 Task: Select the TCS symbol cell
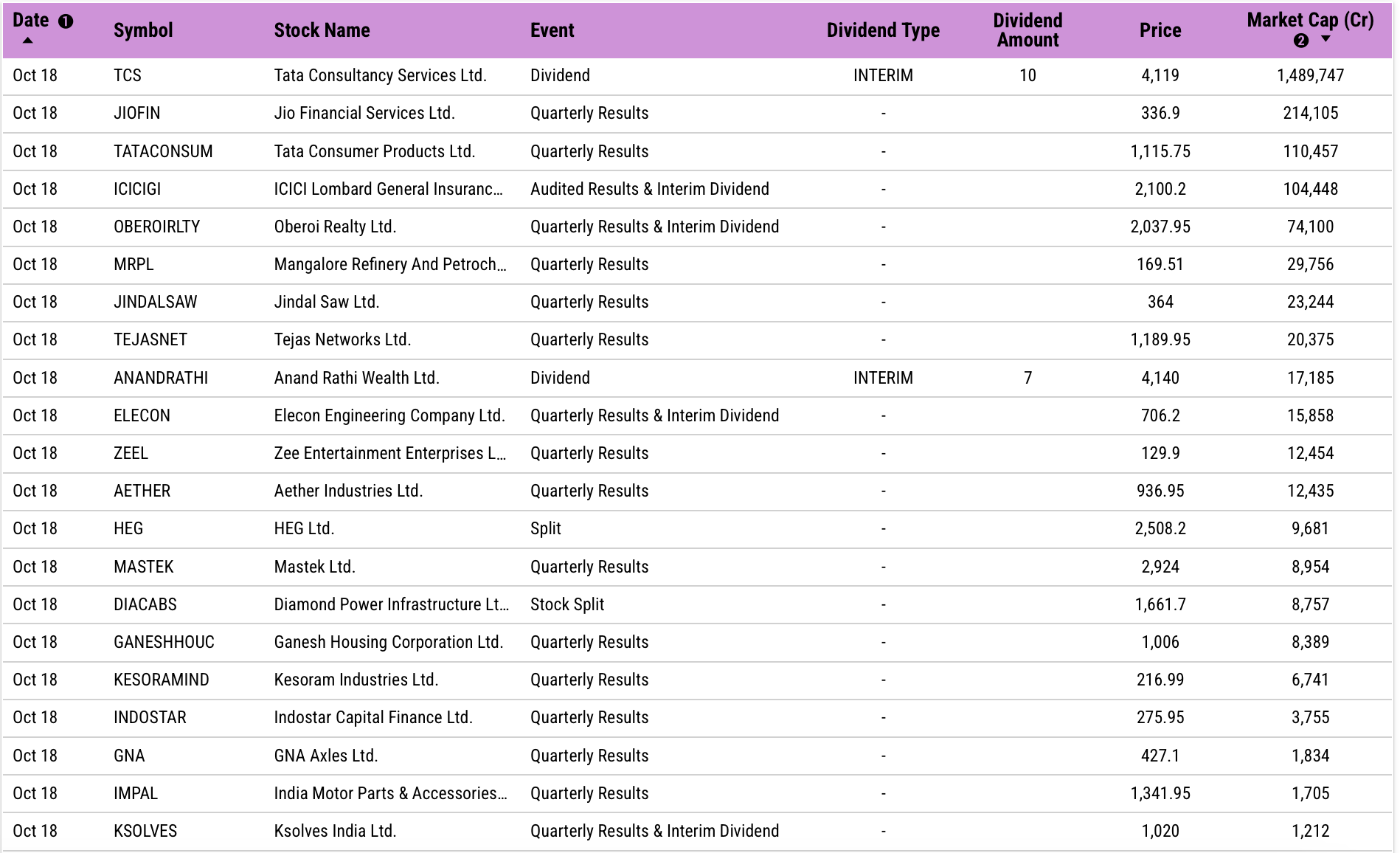(x=128, y=75)
